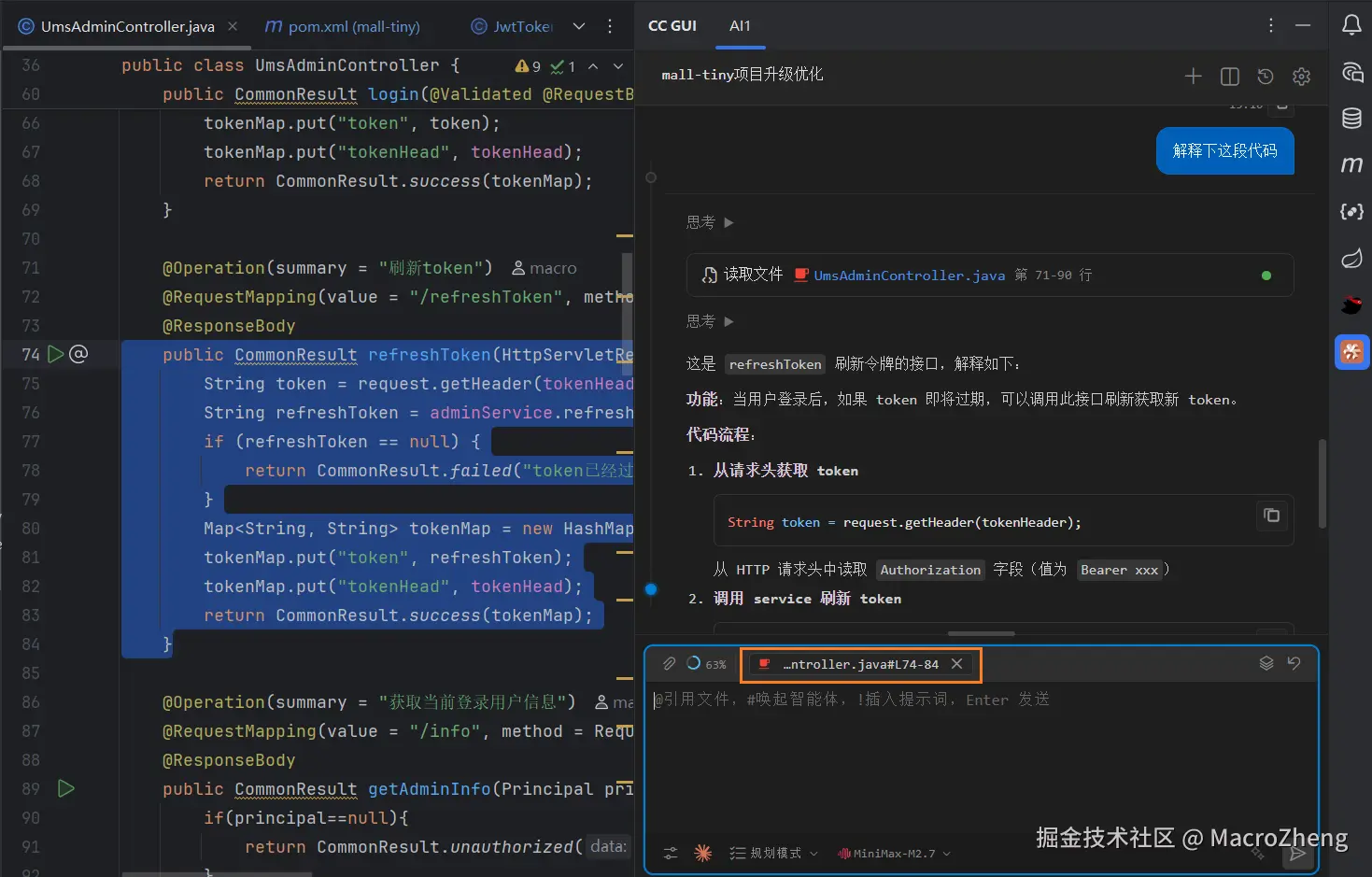Open chat history clock icon
The height and width of the screenshot is (877, 1372).
pyautogui.click(x=1266, y=77)
